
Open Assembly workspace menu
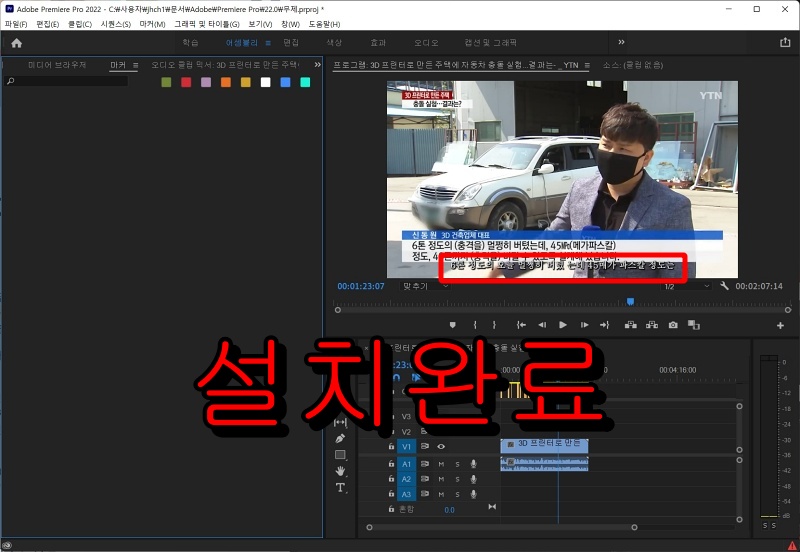[x=268, y=43]
